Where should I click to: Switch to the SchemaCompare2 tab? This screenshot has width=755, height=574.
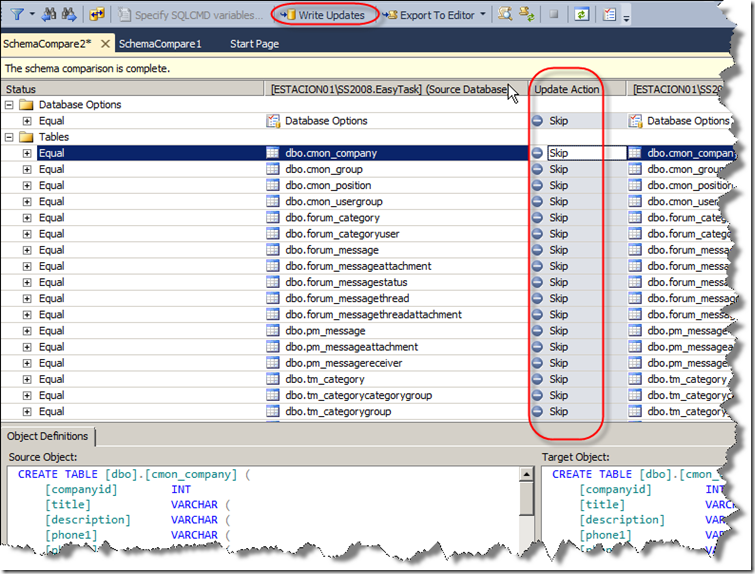(47, 44)
